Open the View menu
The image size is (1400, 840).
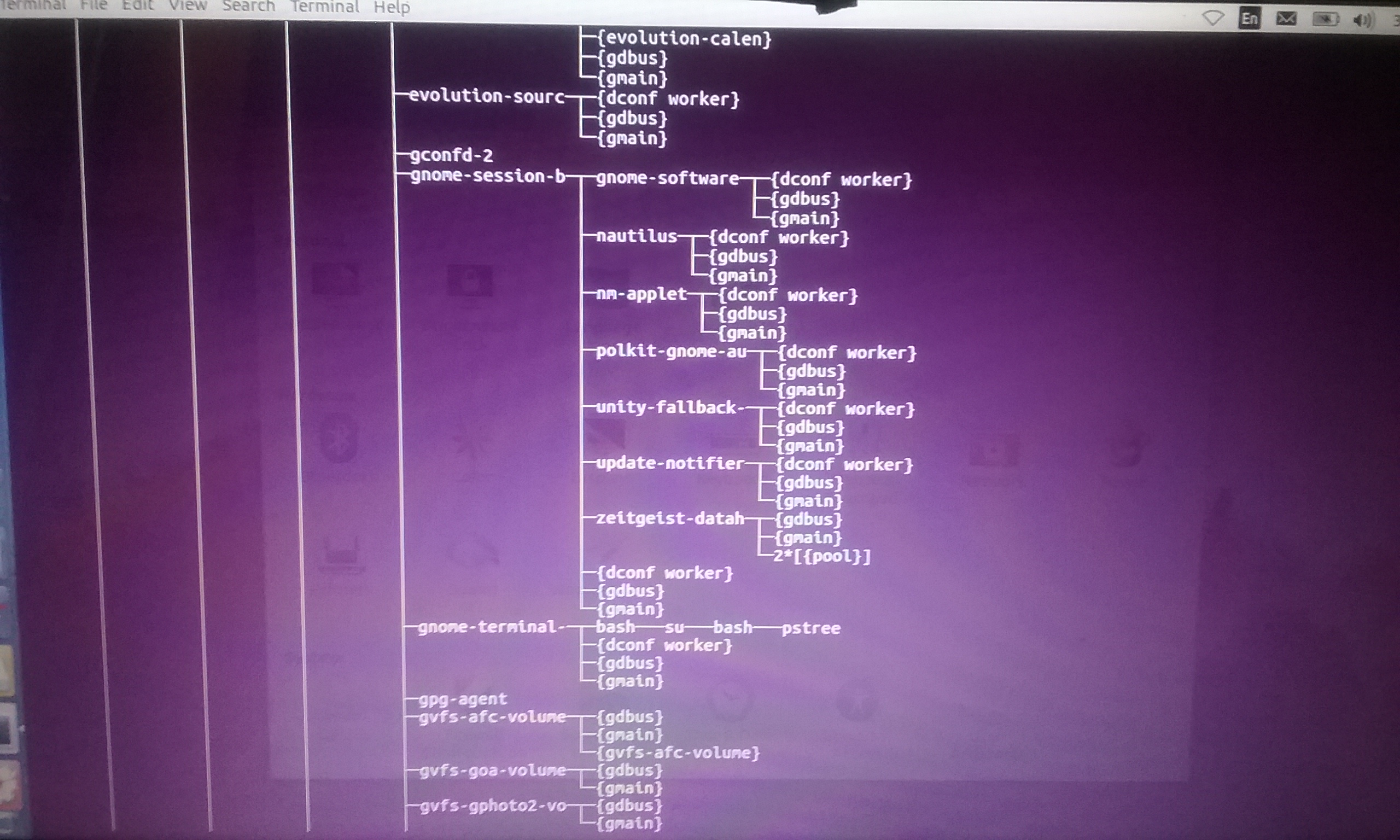[188, 5]
